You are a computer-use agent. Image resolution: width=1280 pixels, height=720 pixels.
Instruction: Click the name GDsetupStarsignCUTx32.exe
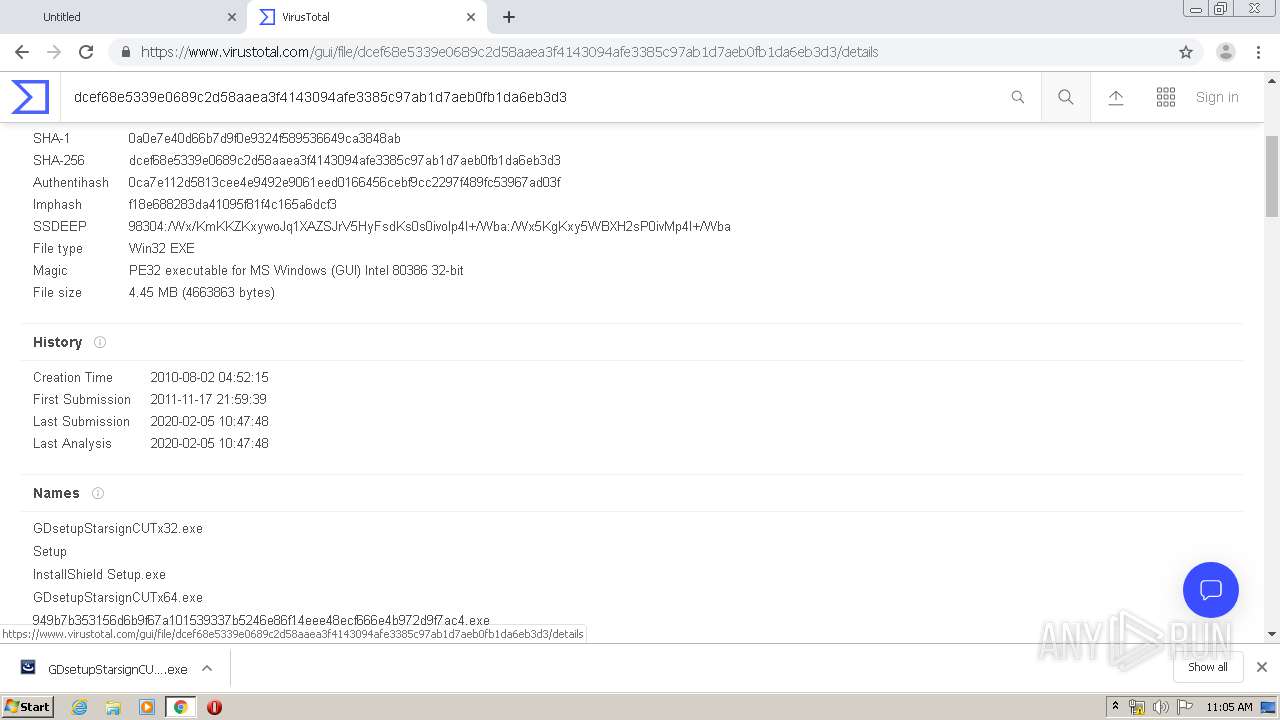pyautogui.click(x=118, y=528)
